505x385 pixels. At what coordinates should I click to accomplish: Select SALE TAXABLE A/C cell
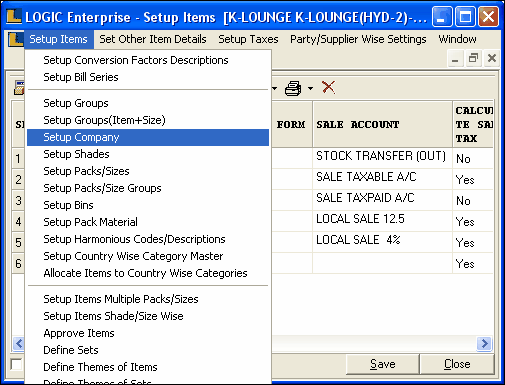click(382, 179)
